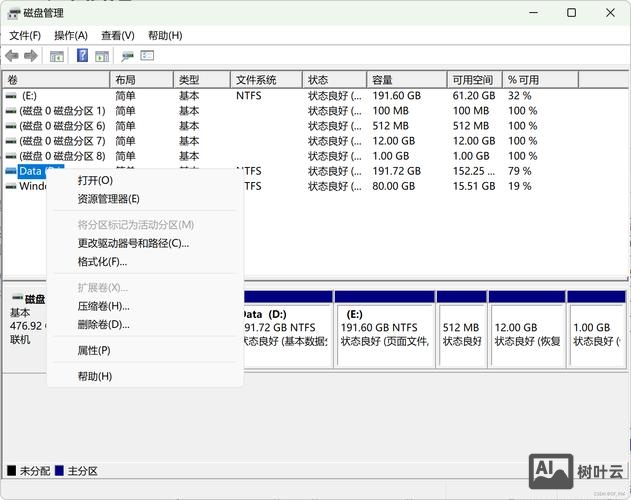Click 152.25 free space cell of Data

tap(474, 171)
